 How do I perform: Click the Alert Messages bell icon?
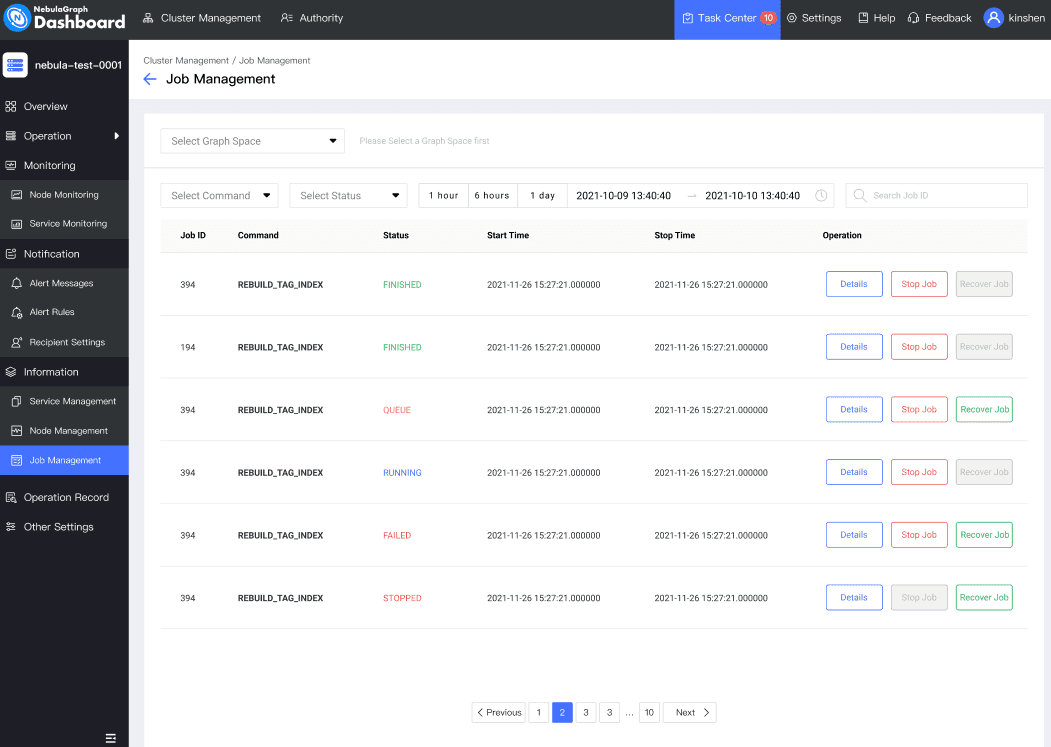(x=17, y=284)
